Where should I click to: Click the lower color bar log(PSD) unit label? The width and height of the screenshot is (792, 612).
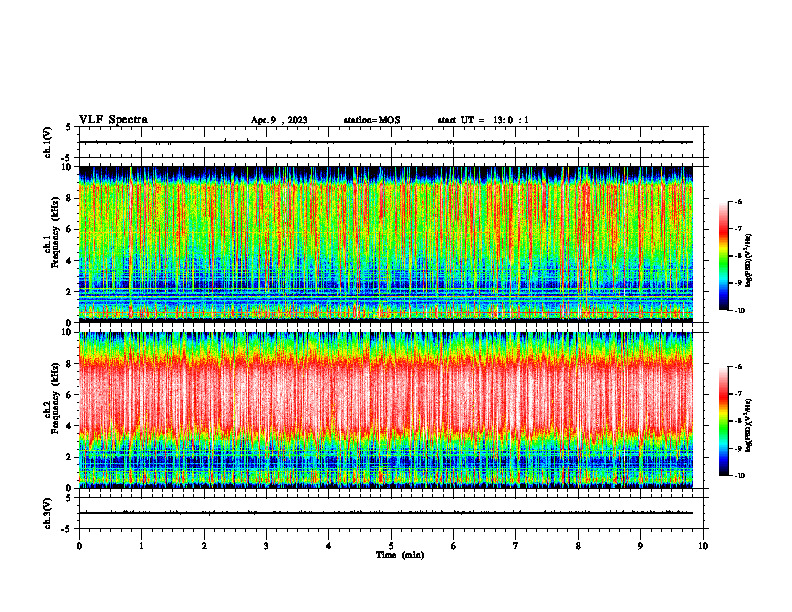point(749,426)
